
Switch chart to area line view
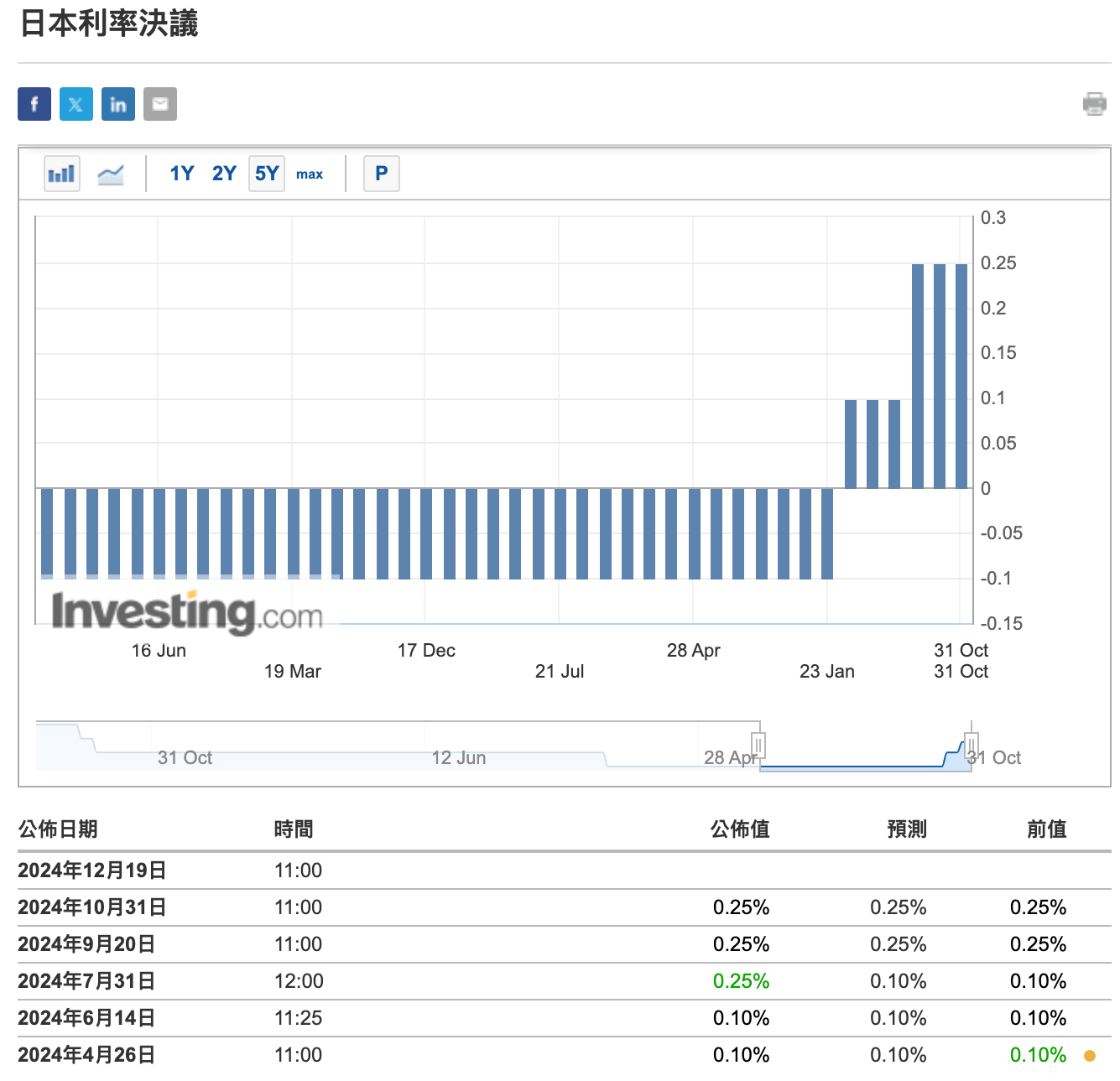[x=111, y=174]
